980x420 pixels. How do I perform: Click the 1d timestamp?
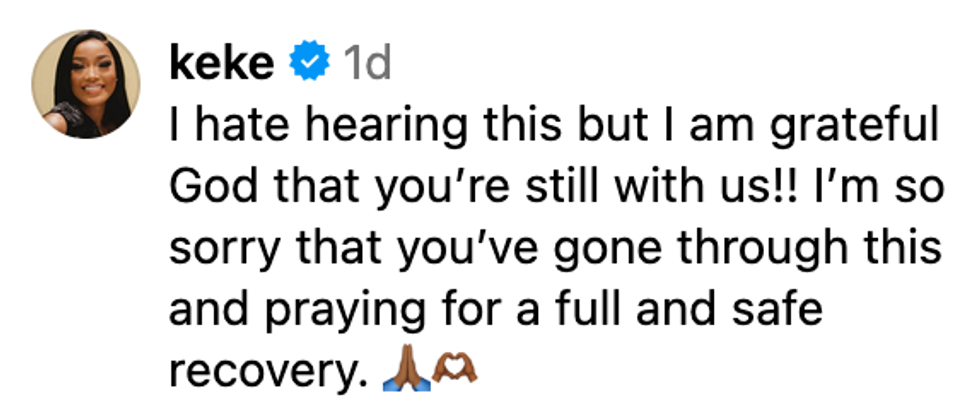click(x=365, y=65)
